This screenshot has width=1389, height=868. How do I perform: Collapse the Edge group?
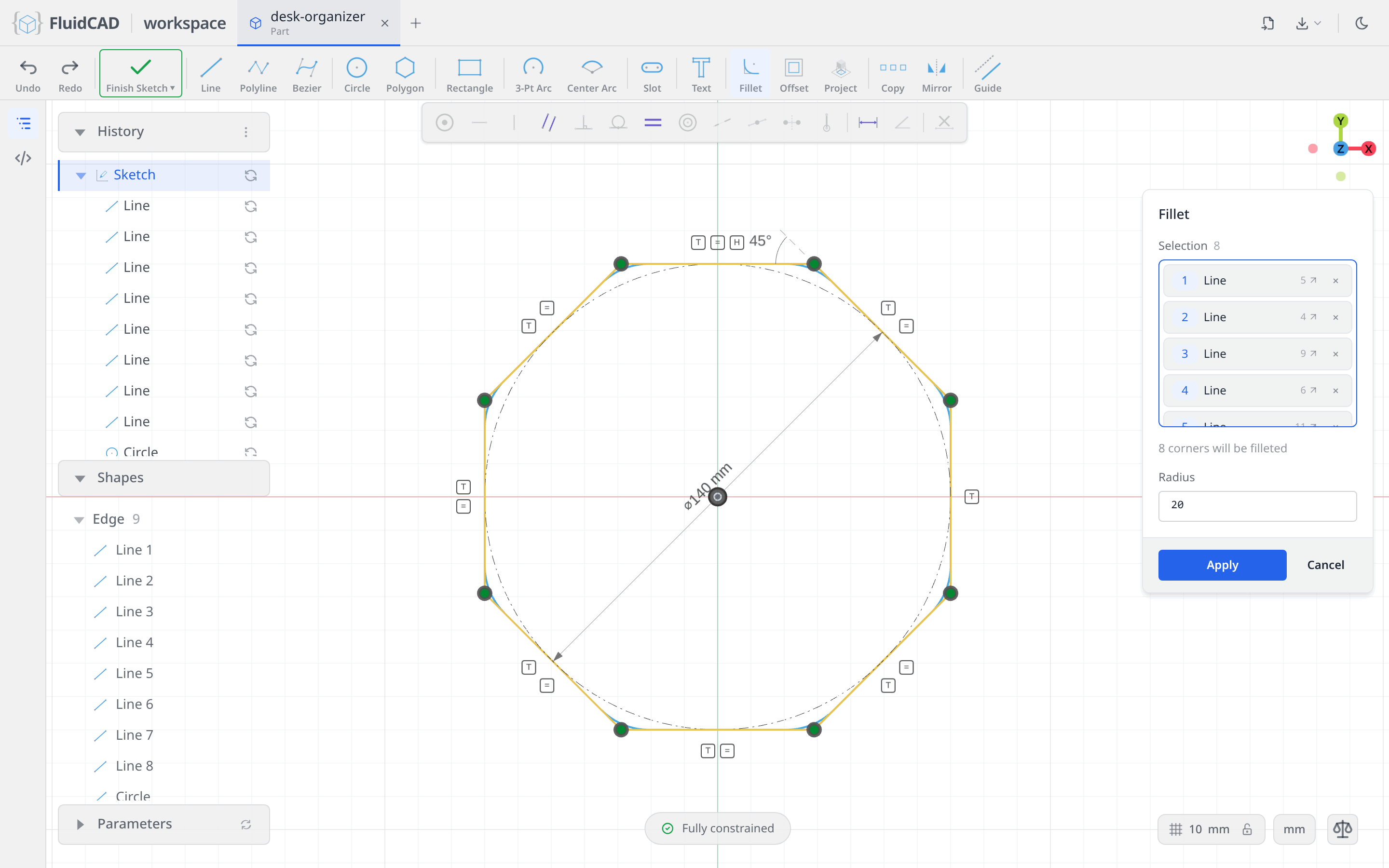(79, 519)
